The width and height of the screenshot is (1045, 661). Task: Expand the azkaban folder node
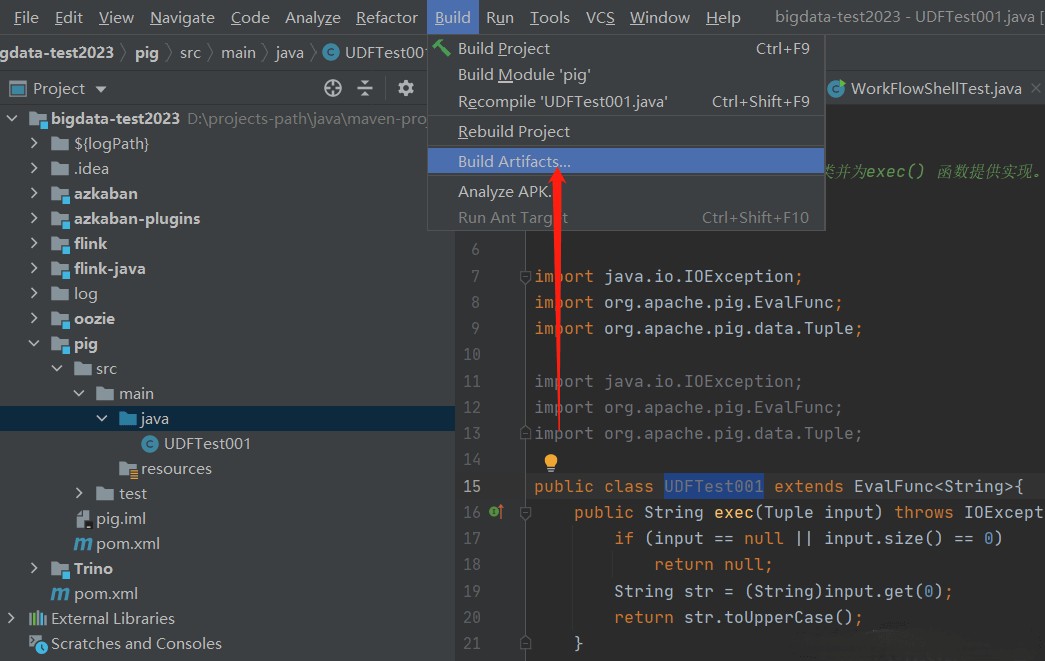35,193
